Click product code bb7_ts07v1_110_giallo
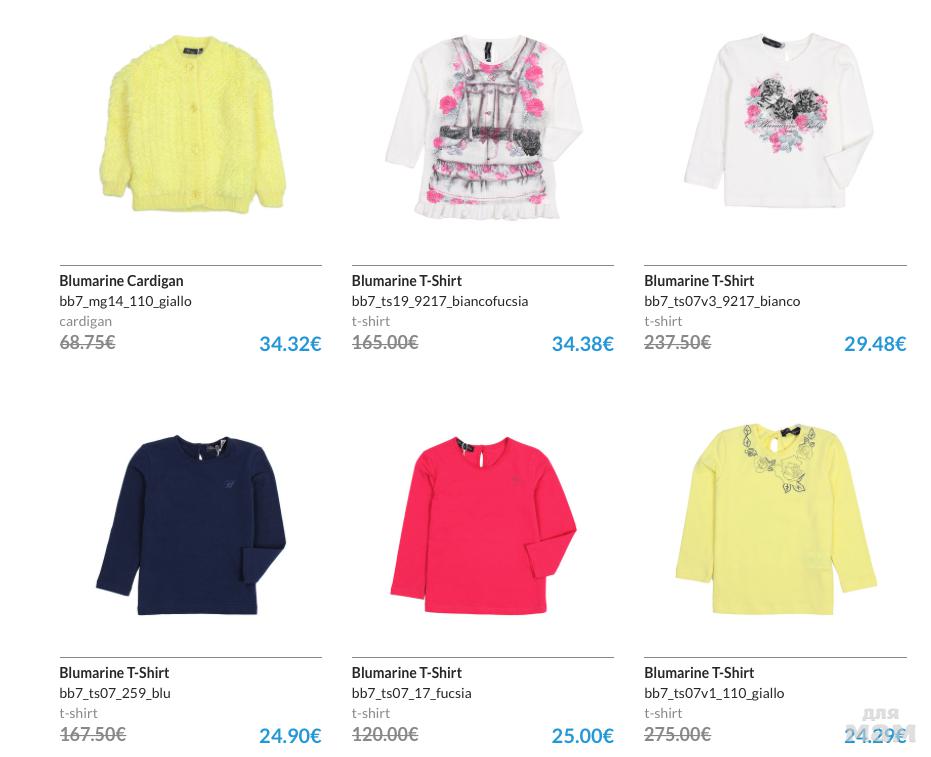The width and height of the screenshot is (931, 757). [714, 693]
